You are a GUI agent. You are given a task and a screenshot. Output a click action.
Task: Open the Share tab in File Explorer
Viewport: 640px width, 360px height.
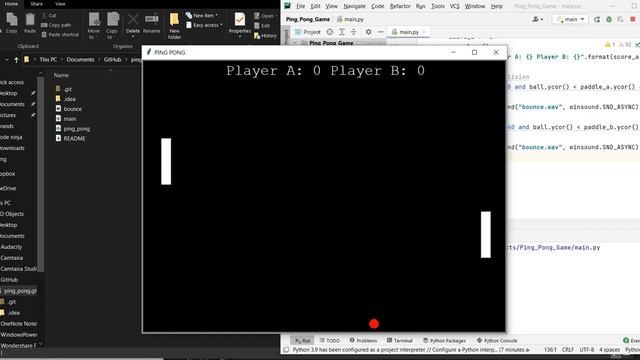point(36,4)
